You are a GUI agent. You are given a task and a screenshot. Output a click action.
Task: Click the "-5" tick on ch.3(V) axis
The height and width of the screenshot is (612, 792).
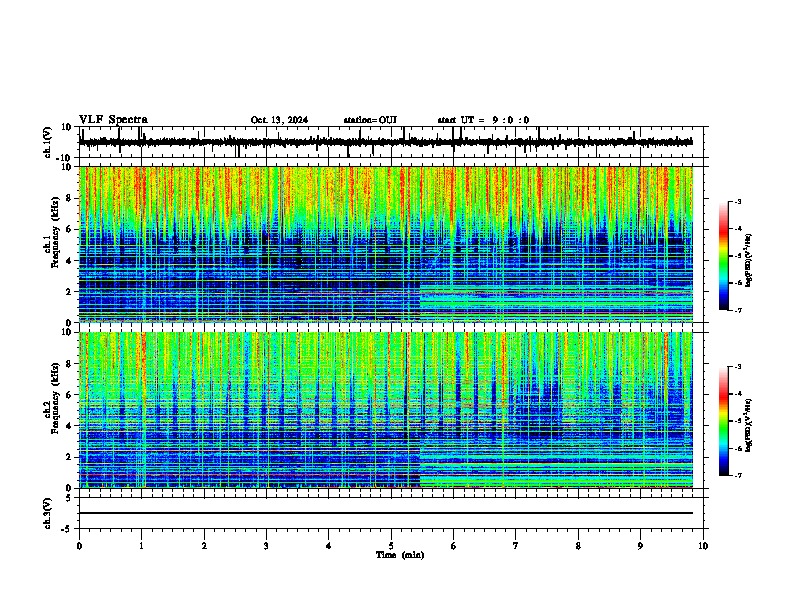(68, 529)
